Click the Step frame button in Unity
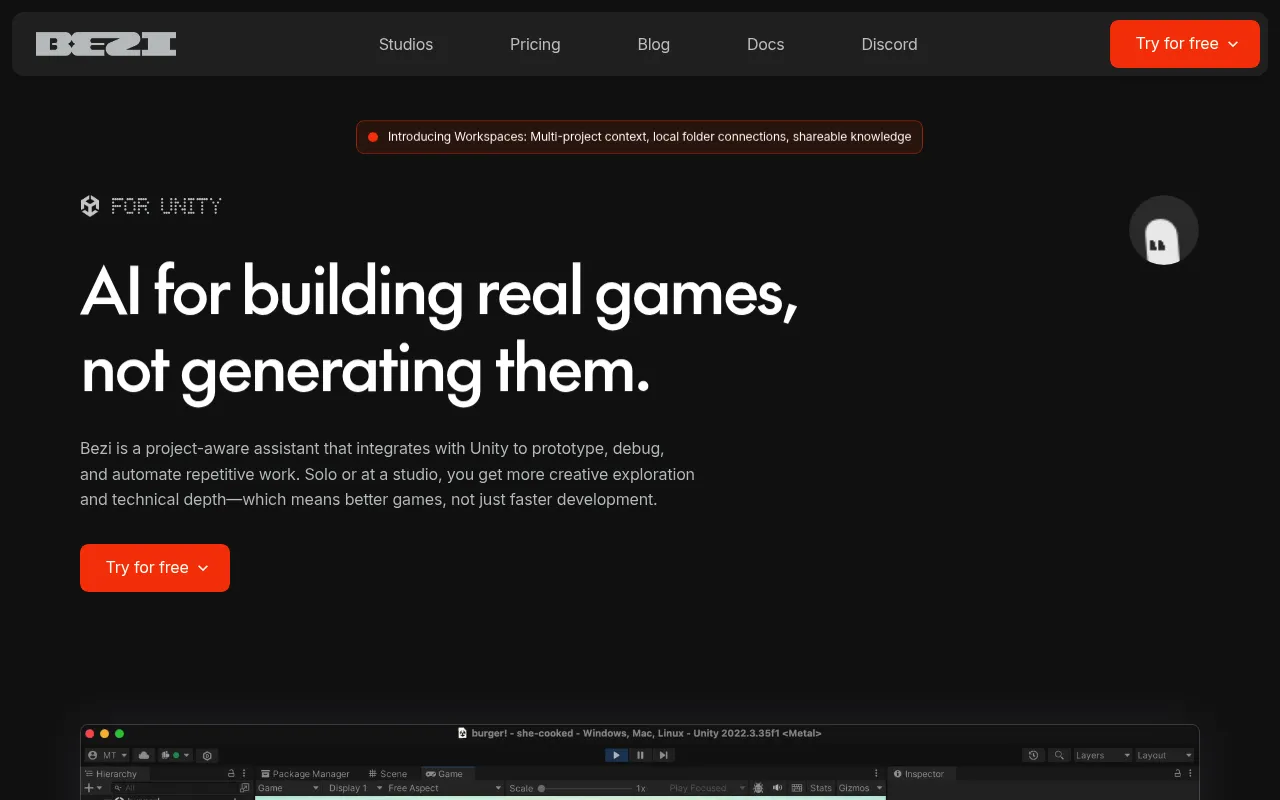 [x=663, y=755]
